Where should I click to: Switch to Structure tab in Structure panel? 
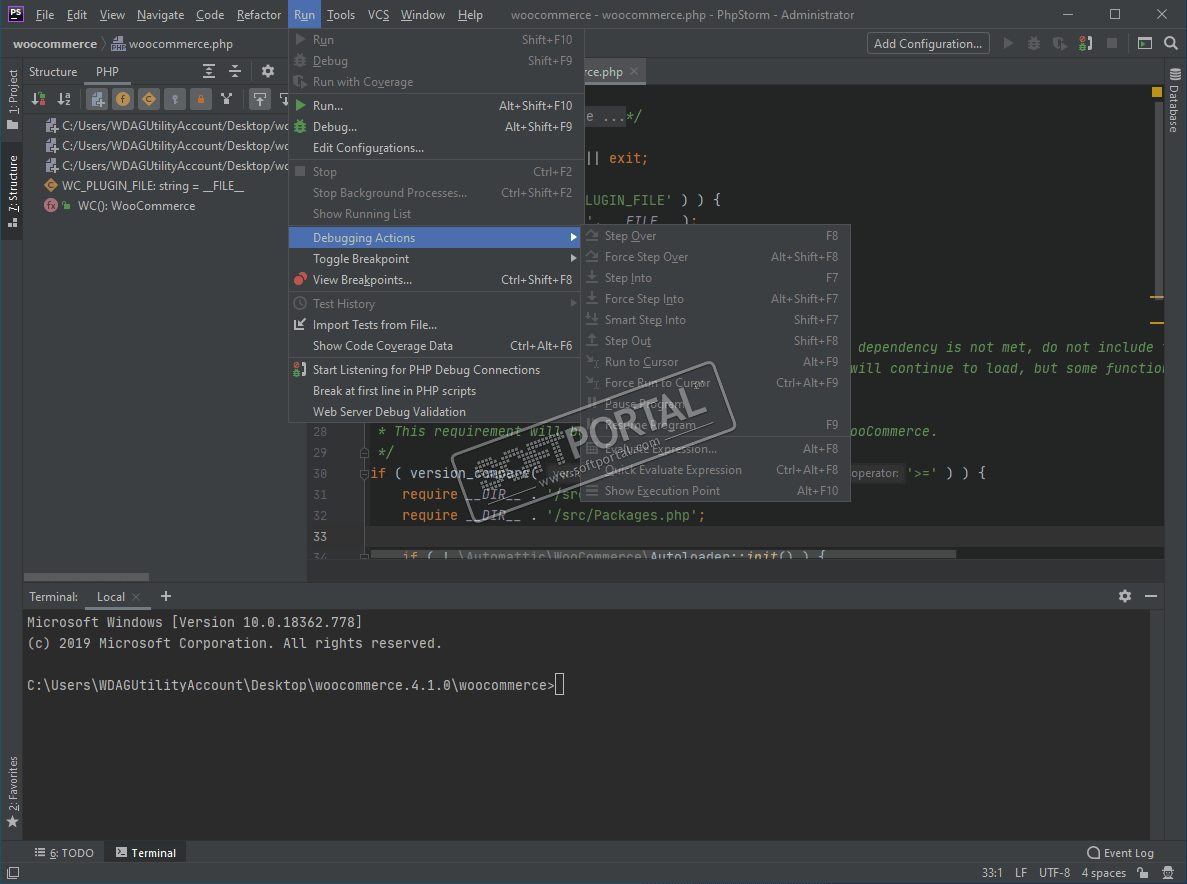click(x=53, y=72)
